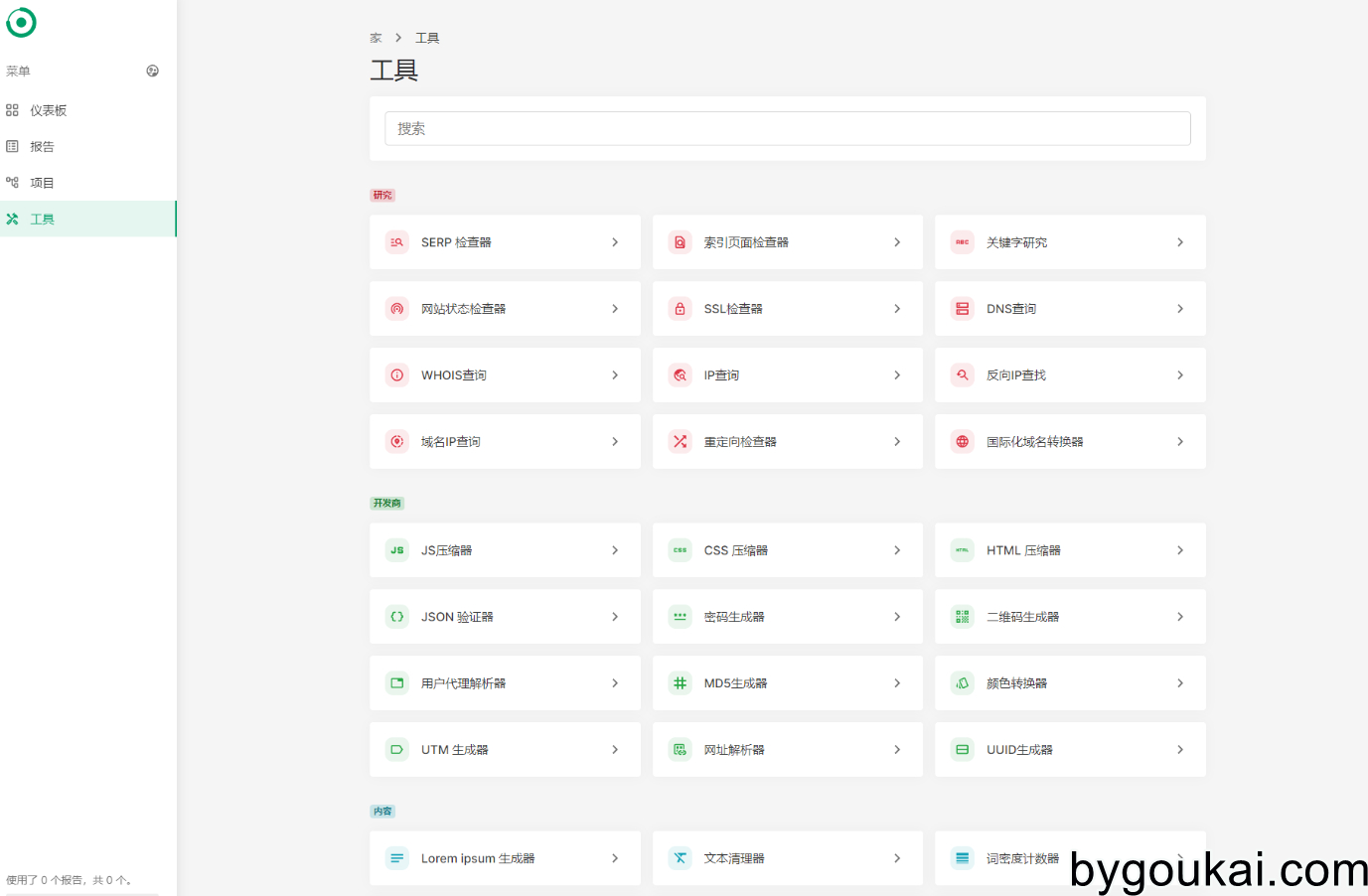
Task: Click the 词密度计数器 icon
Action: tap(963, 858)
